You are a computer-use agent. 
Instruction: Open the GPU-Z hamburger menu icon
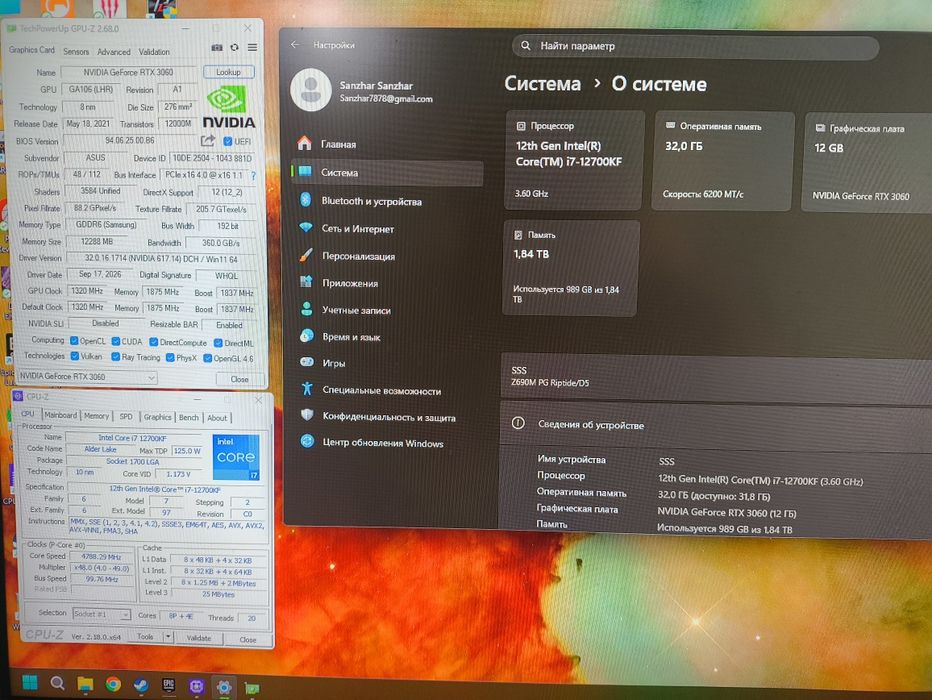click(253, 48)
